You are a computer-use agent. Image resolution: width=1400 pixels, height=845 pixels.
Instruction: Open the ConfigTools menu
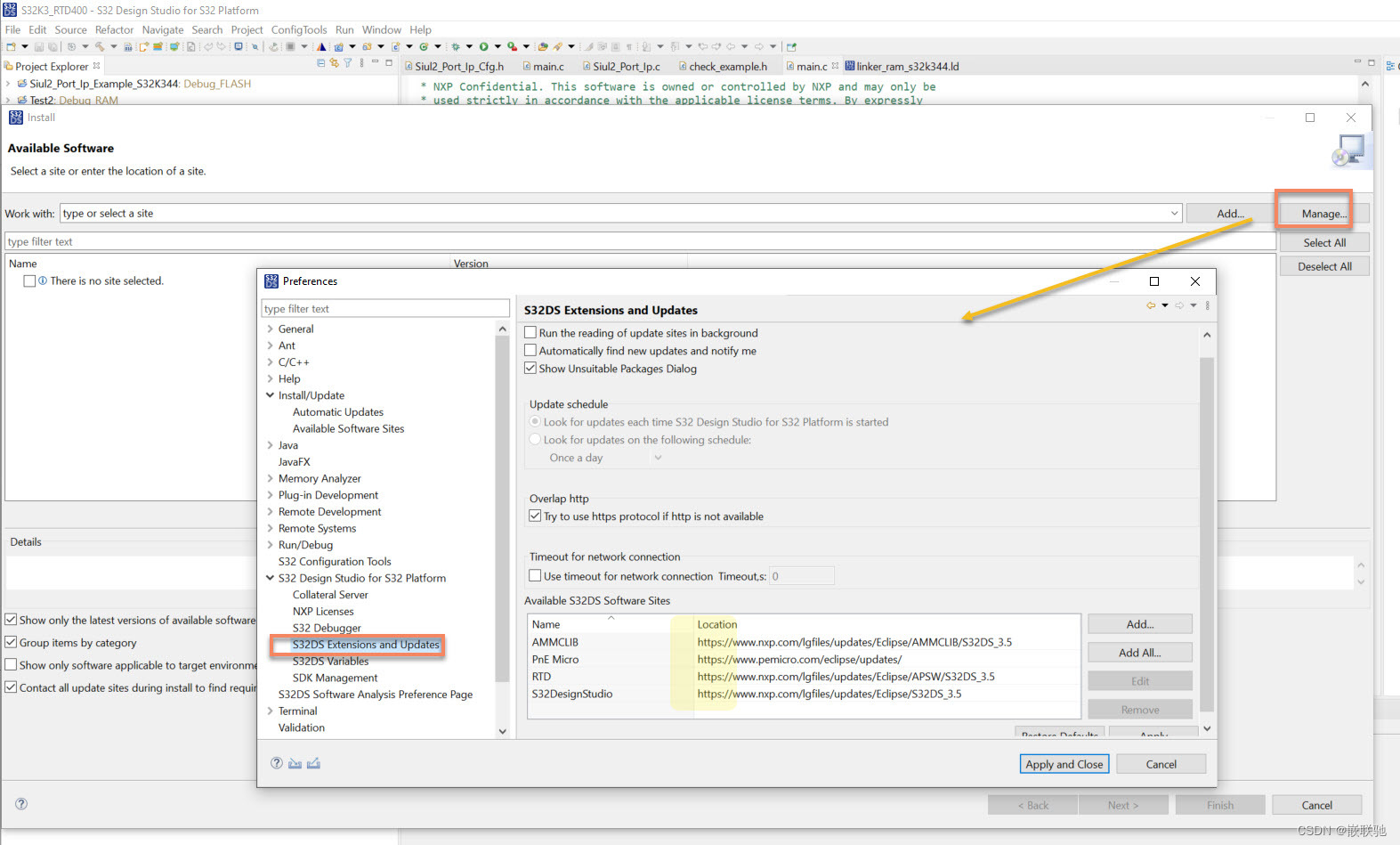[299, 29]
